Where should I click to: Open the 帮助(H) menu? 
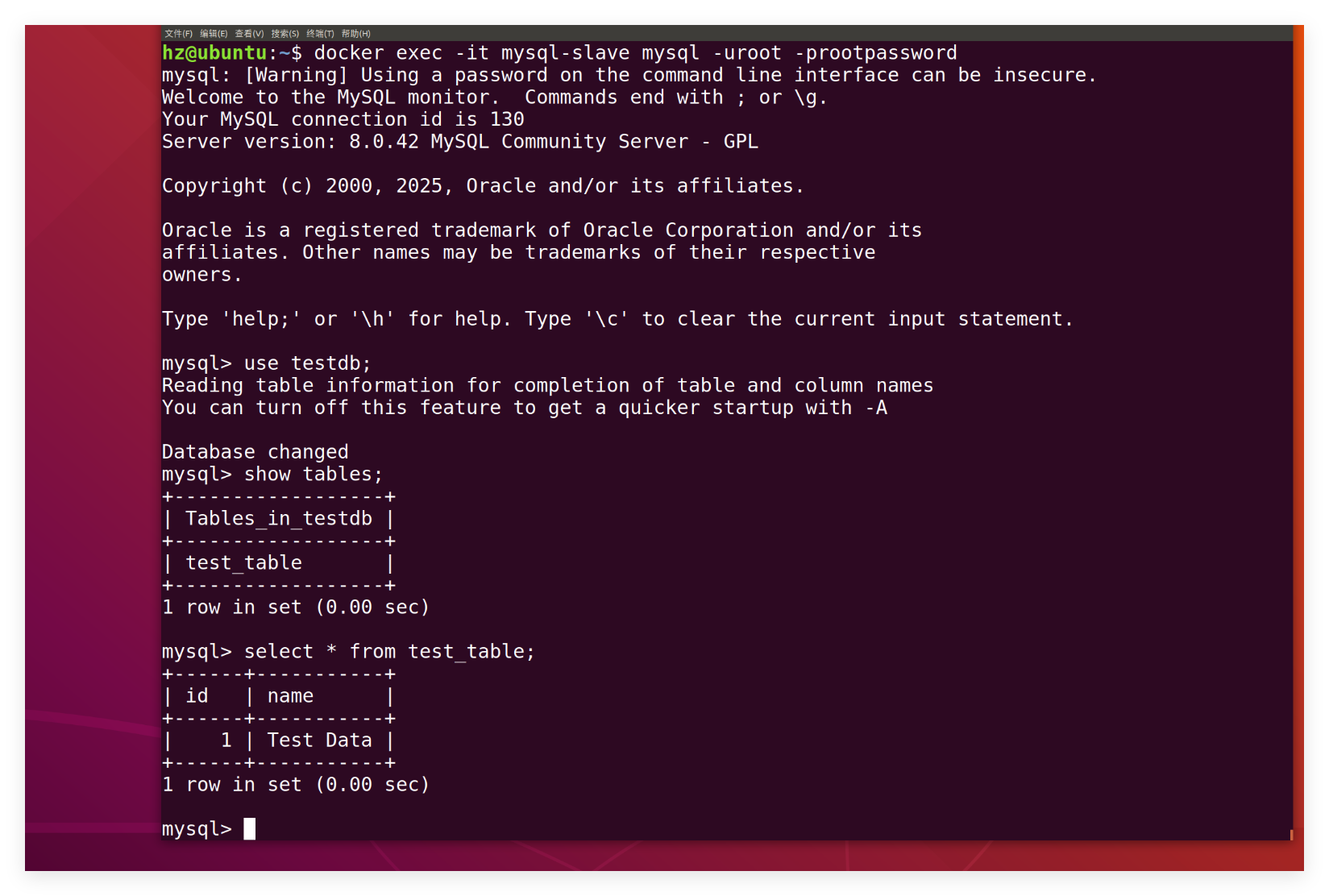point(355,34)
